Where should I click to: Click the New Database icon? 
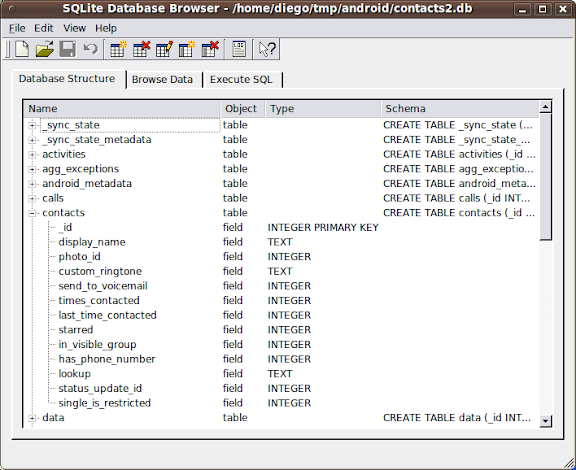pos(22,49)
